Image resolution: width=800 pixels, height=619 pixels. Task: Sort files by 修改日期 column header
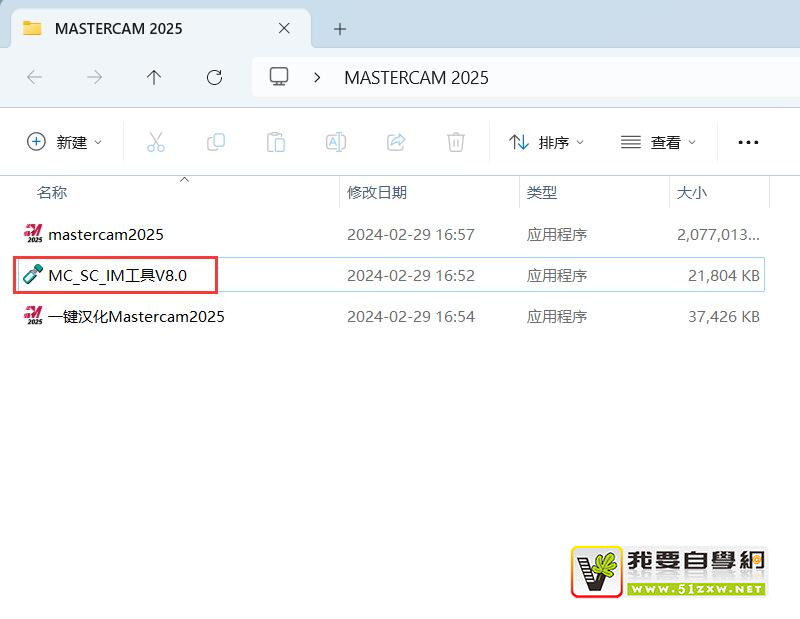(x=377, y=192)
